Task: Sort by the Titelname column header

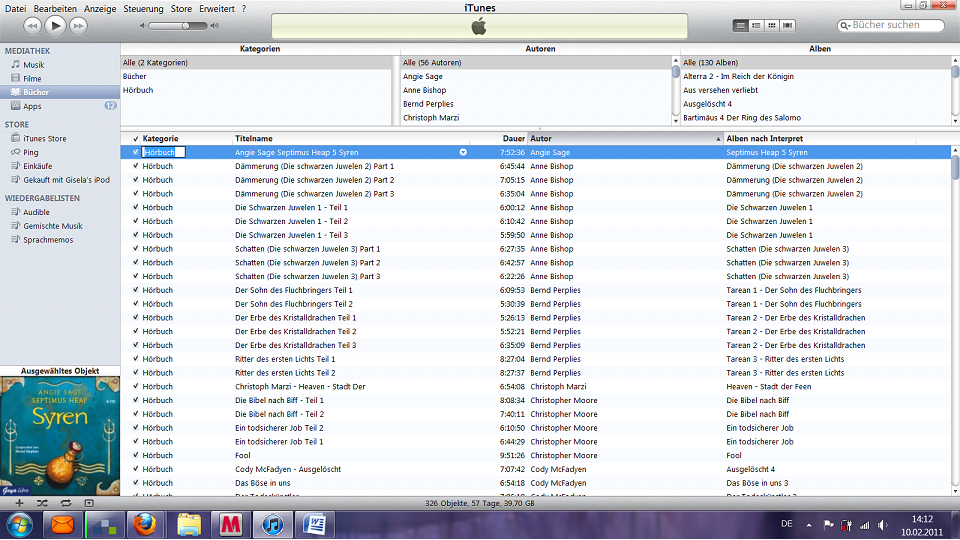Action: pos(351,138)
